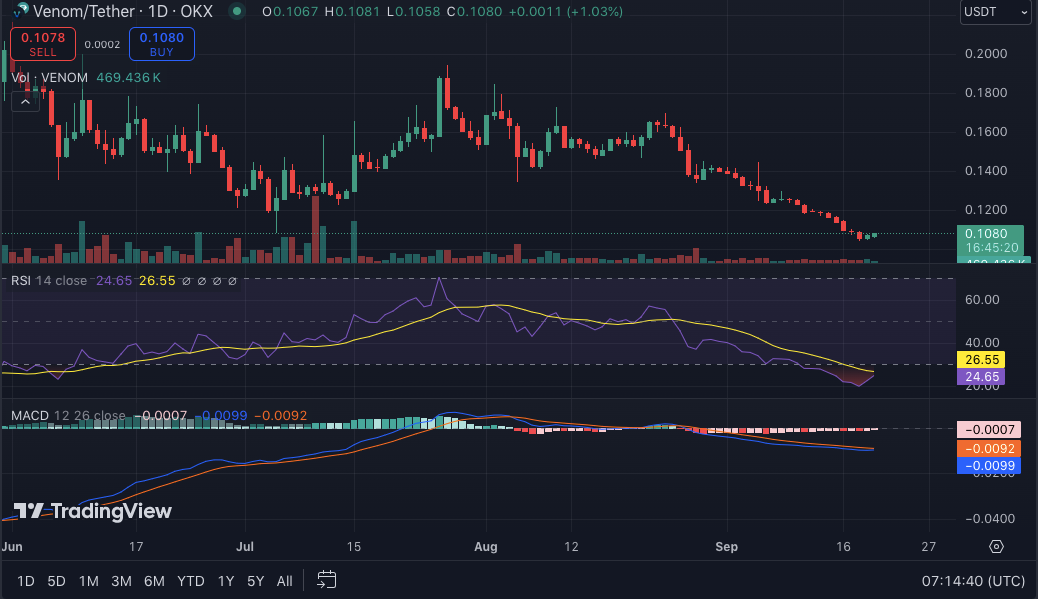This screenshot has height=599, width=1038.
Task: Click the pink histogram -0.0007 axis label
Action: (x=989, y=430)
